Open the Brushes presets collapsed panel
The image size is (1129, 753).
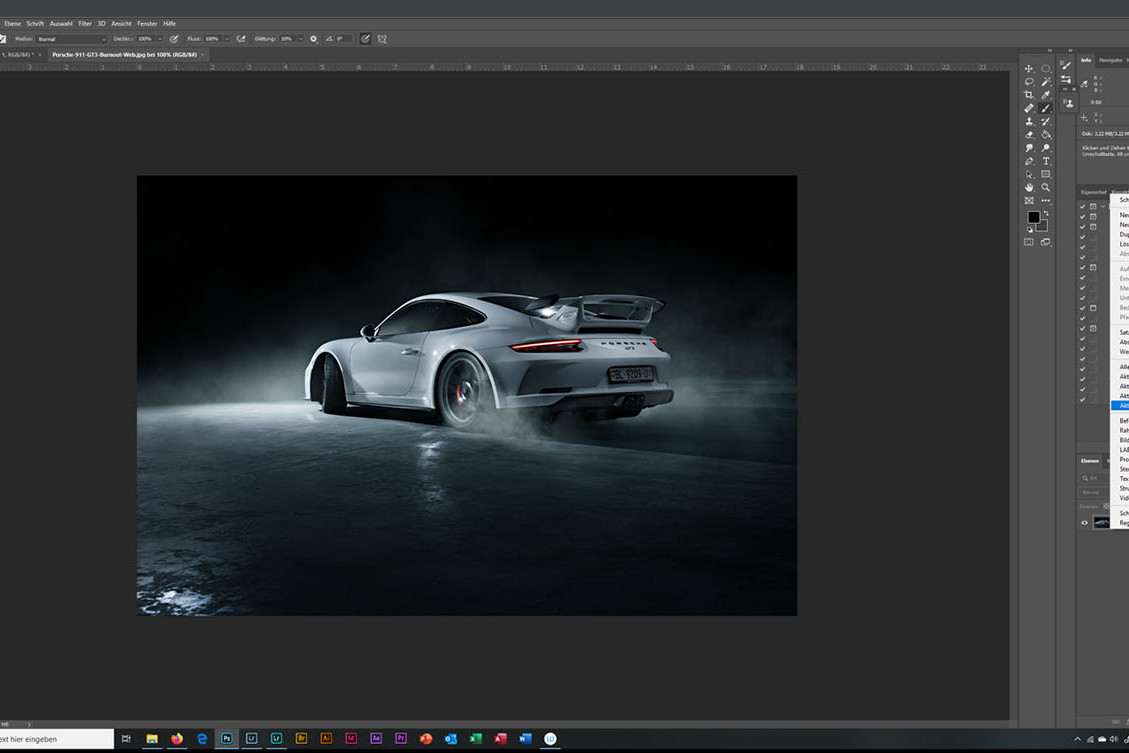point(1066,79)
